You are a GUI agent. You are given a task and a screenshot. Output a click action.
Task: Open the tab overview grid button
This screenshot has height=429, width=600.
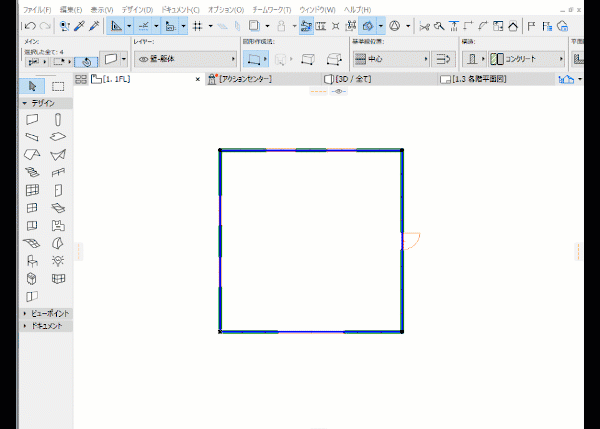pyautogui.click(x=81, y=79)
